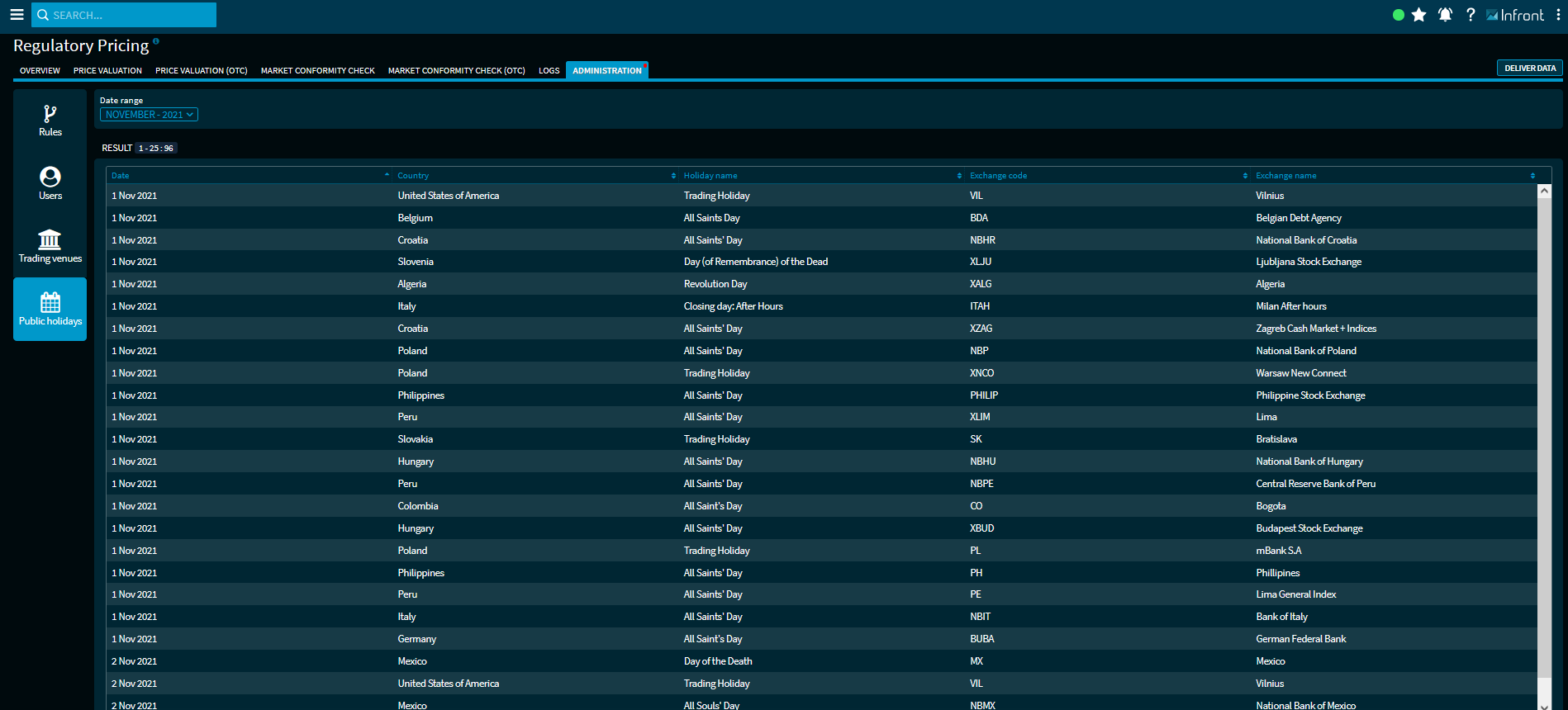Open the Price Valuation (OTC) tab
1568x710 pixels.
202,71
